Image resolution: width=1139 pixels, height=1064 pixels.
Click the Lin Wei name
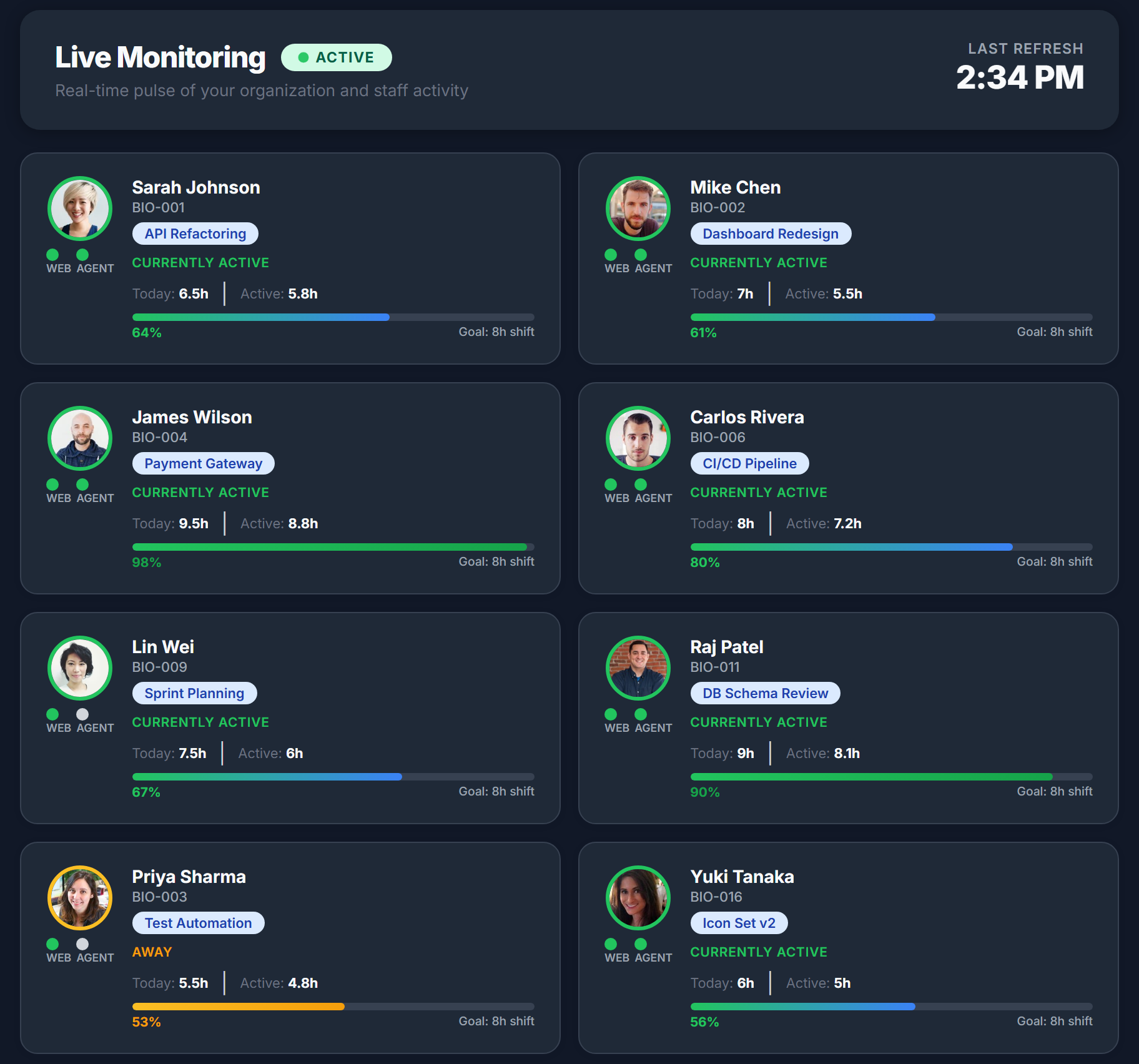163,647
